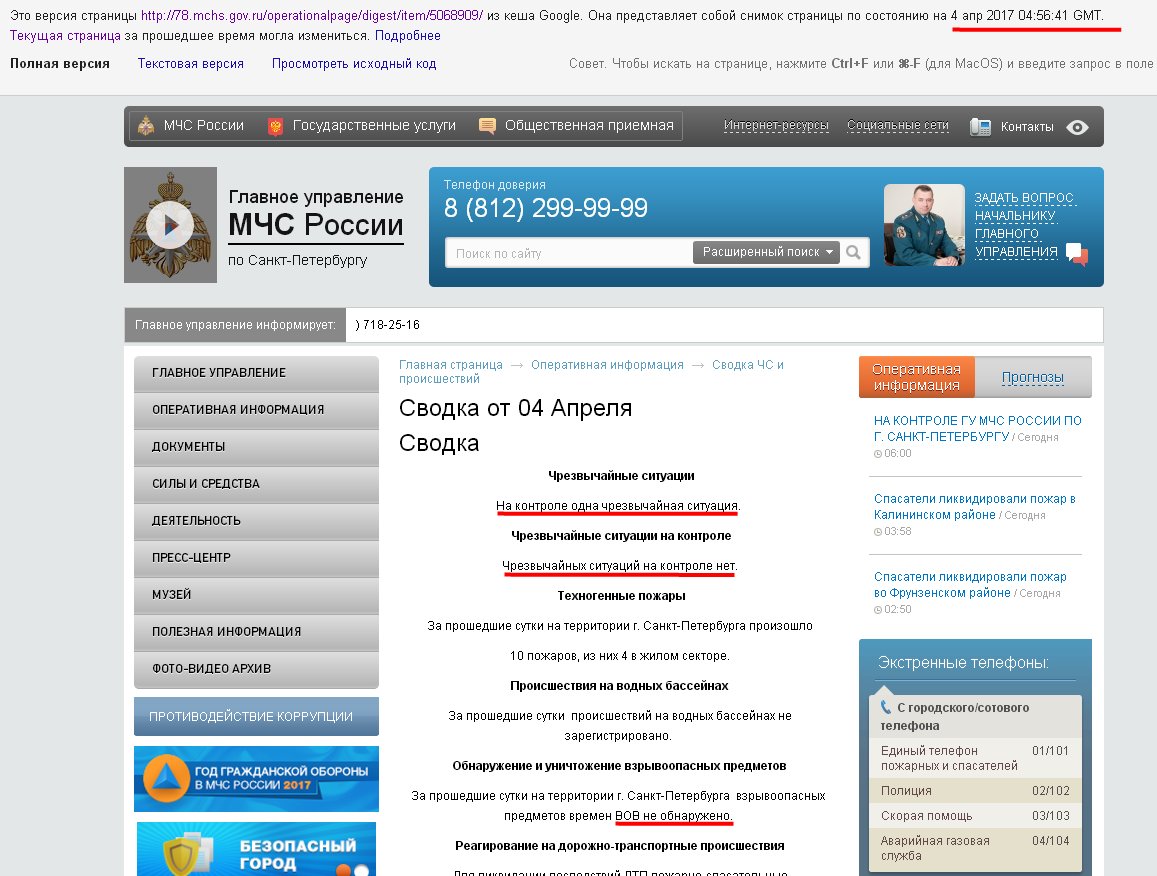The width and height of the screenshot is (1157, 876).
Task: Click the MЧС России emblem icon in top bar
Action: tap(146, 126)
